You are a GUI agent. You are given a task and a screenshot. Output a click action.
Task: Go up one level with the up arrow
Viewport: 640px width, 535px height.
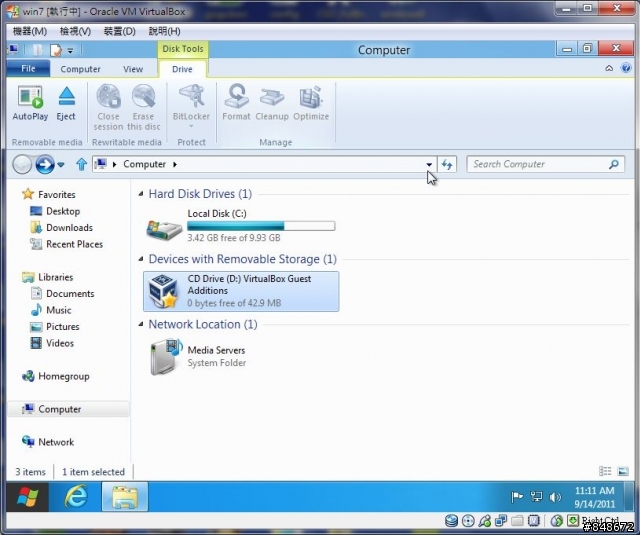click(x=81, y=164)
